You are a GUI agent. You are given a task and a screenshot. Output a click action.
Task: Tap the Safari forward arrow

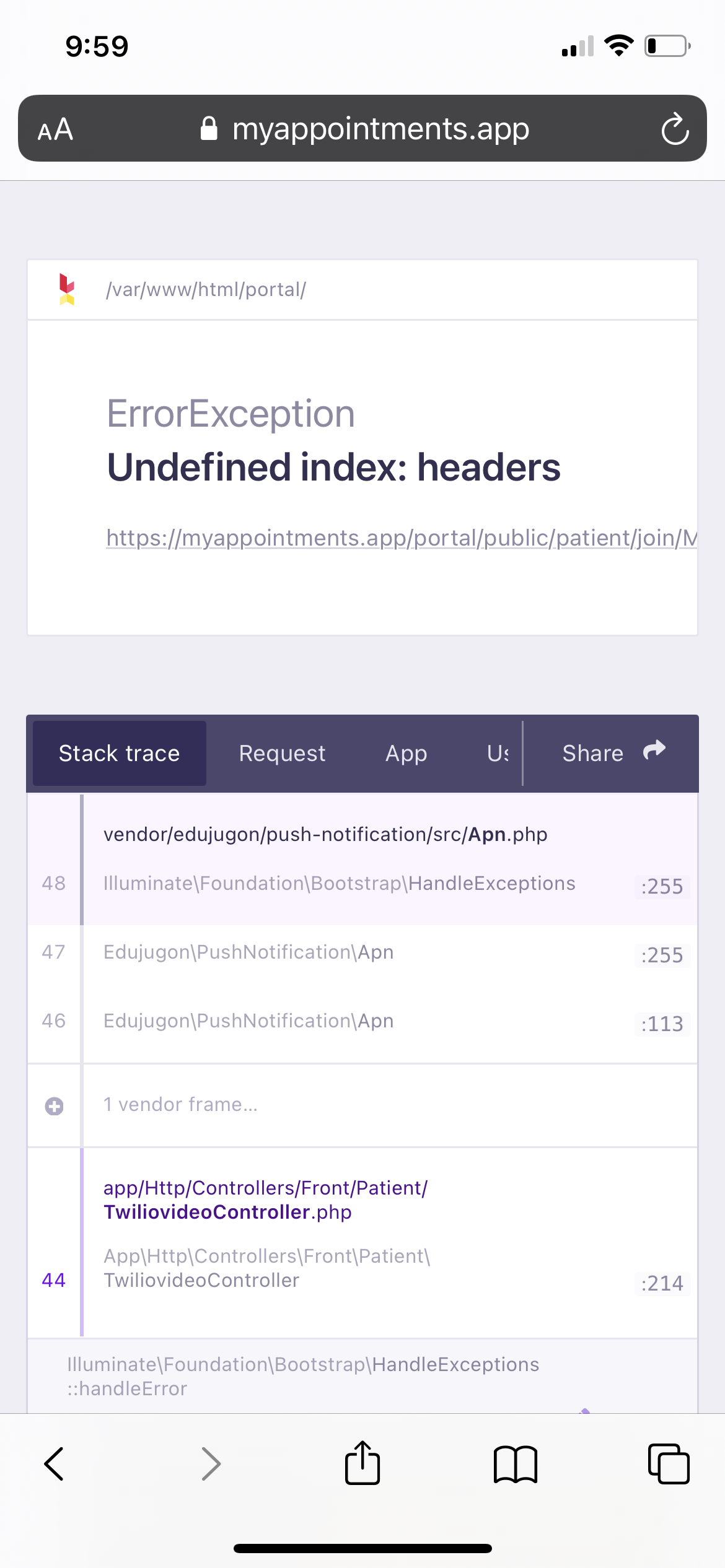tap(211, 1464)
